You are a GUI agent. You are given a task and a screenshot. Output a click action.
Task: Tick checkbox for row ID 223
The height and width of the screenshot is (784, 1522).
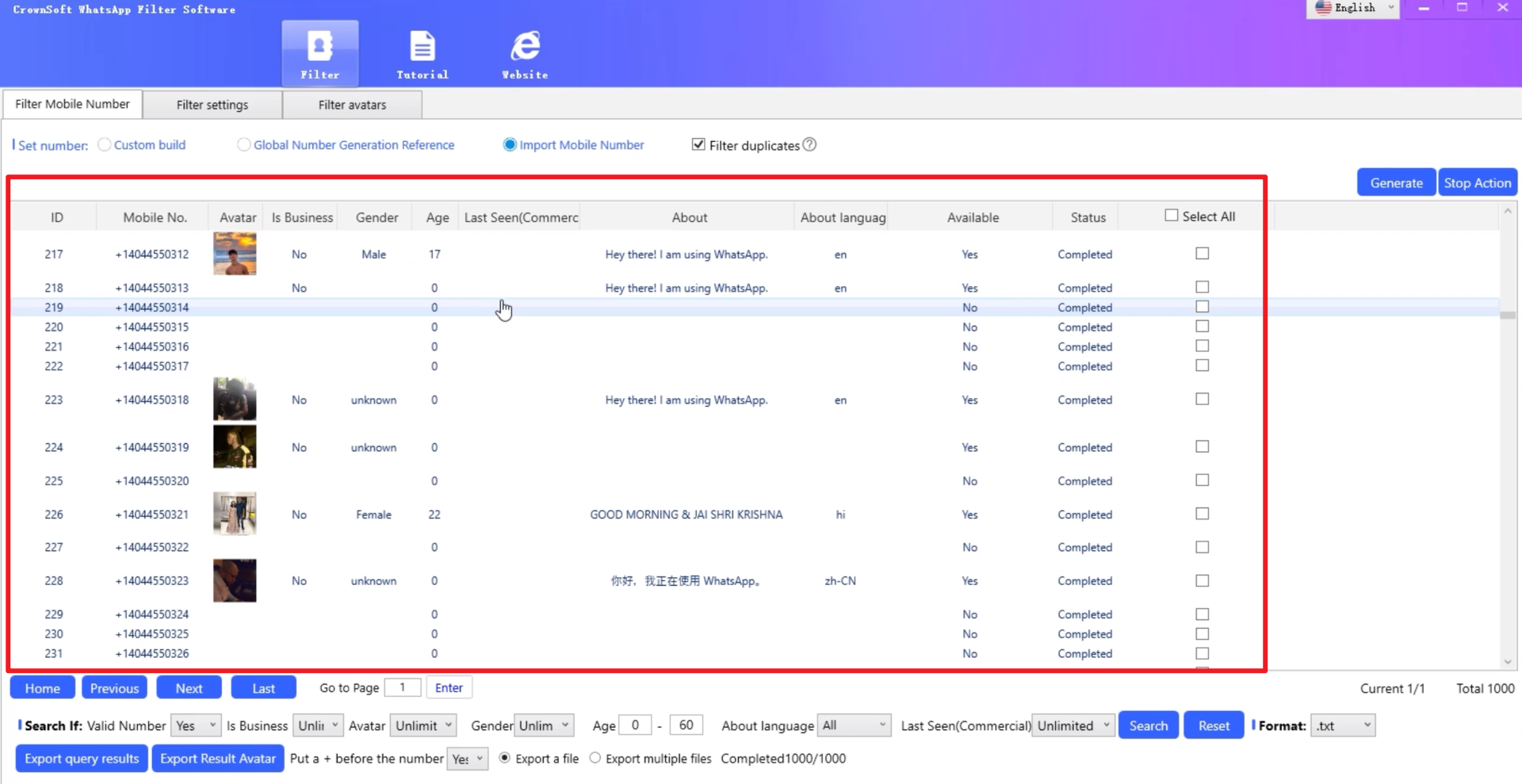(1203, 399)
